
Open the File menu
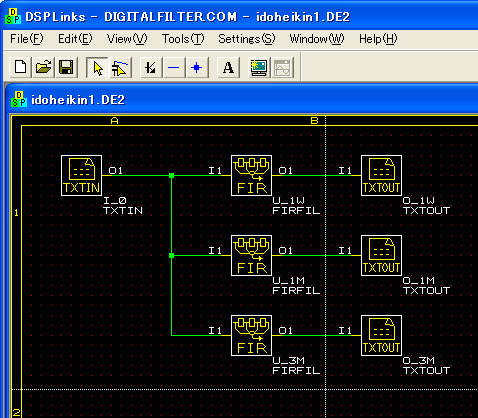pos(27,39)
